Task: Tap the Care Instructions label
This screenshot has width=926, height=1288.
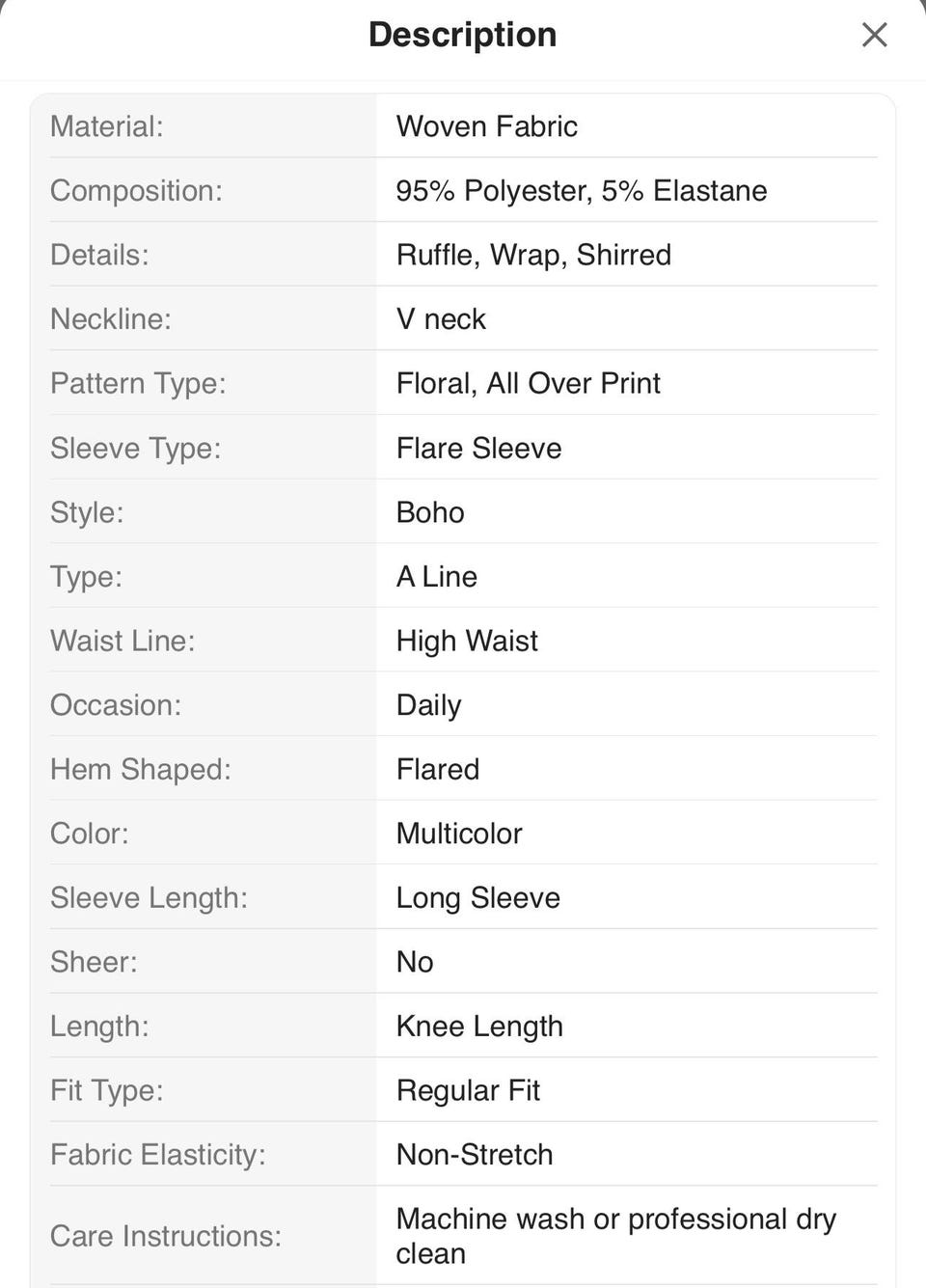Action: 166,1236
